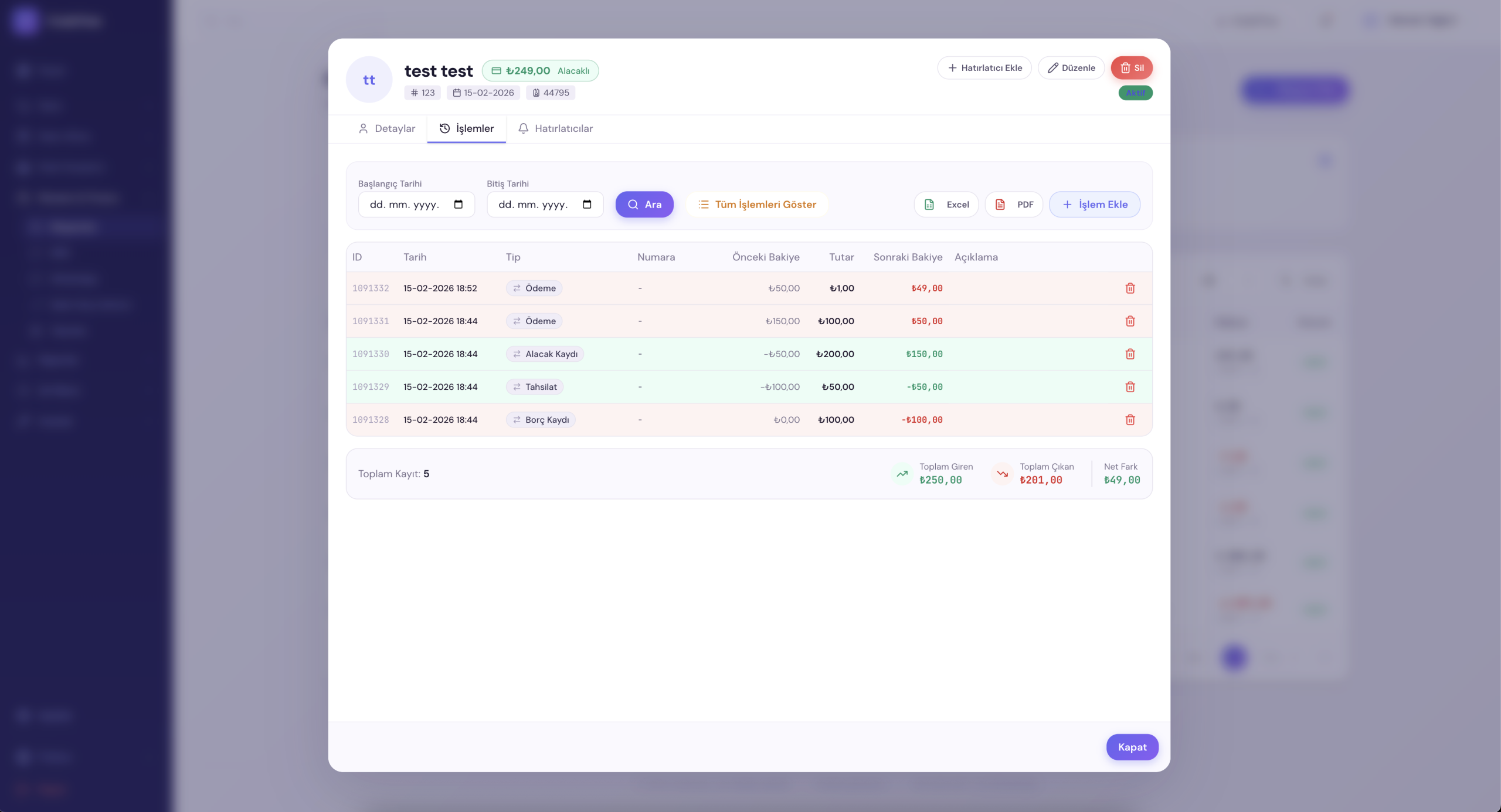Image resolution: width=1501 pixels, height=812 pixels.
Task: Click Hatırlatıcı Ekle to add reminder
Action: [x=984, y=68]
